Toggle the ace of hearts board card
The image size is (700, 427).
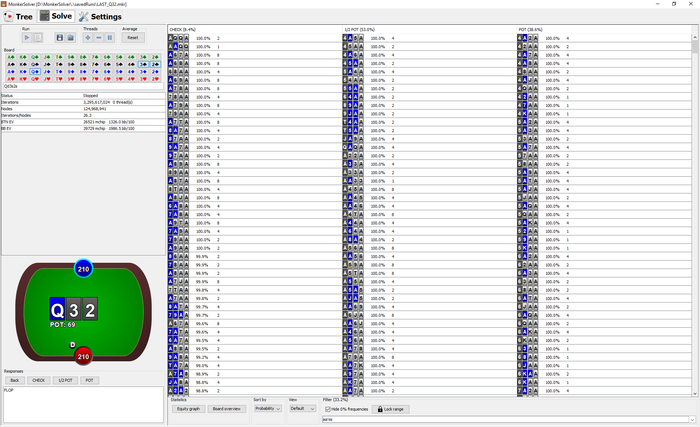point(11,79)
